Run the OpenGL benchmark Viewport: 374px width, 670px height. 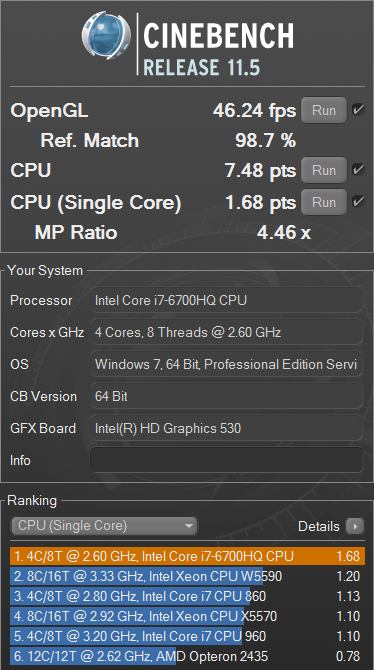tap(324, 110)
